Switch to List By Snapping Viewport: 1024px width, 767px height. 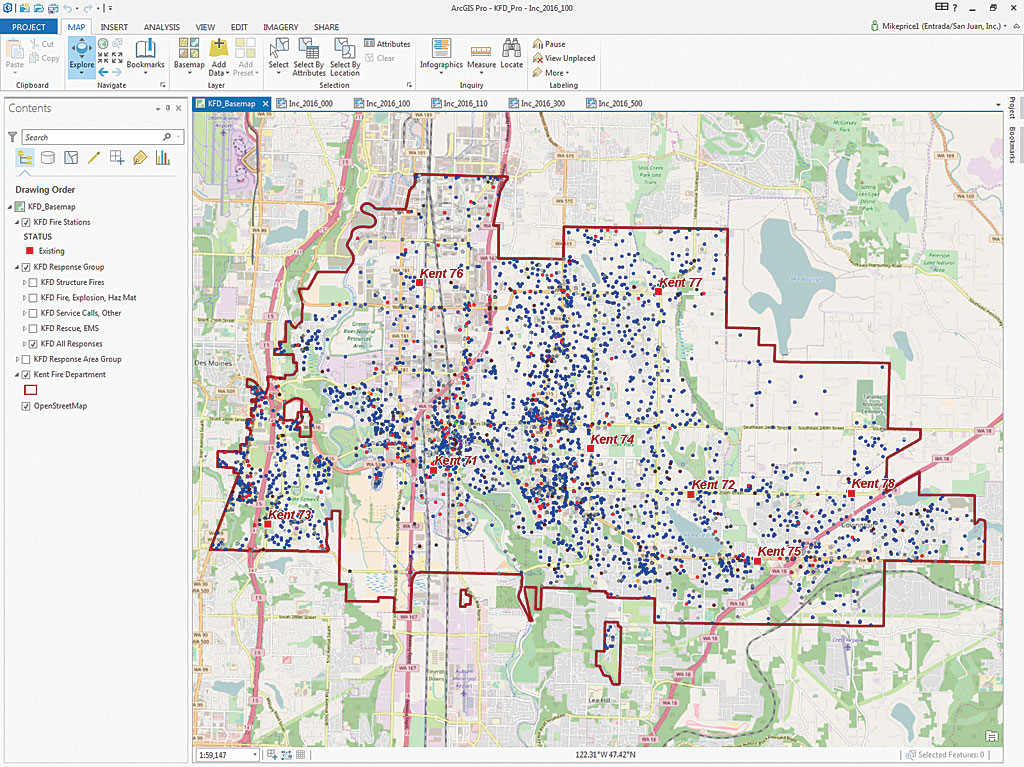[117, 157]
